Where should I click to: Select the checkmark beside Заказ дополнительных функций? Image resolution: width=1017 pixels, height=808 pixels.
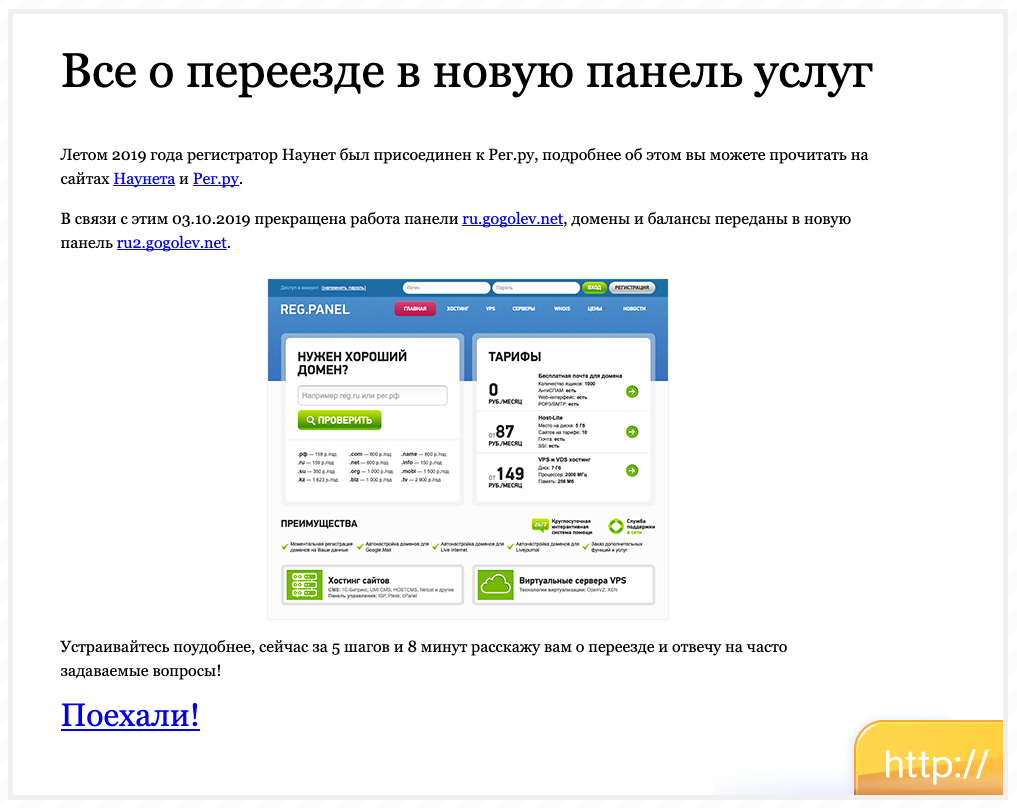586,546
